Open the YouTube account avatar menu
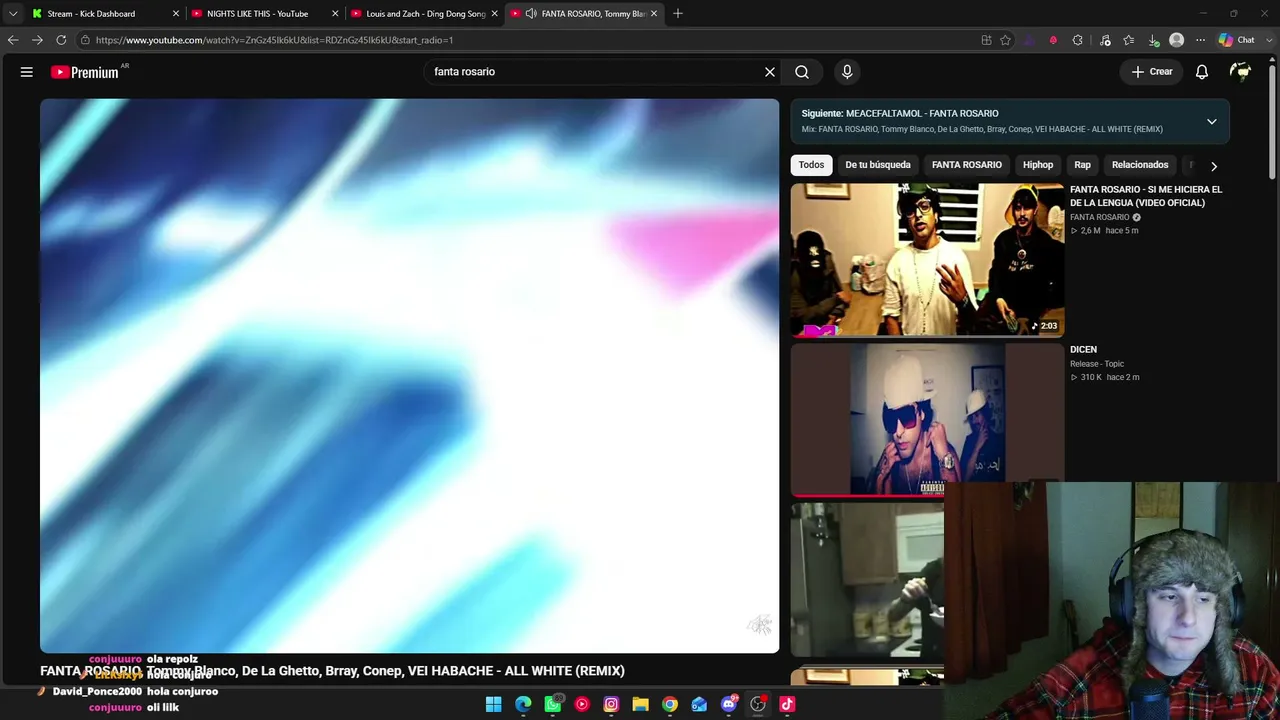 coord(1241,72)
